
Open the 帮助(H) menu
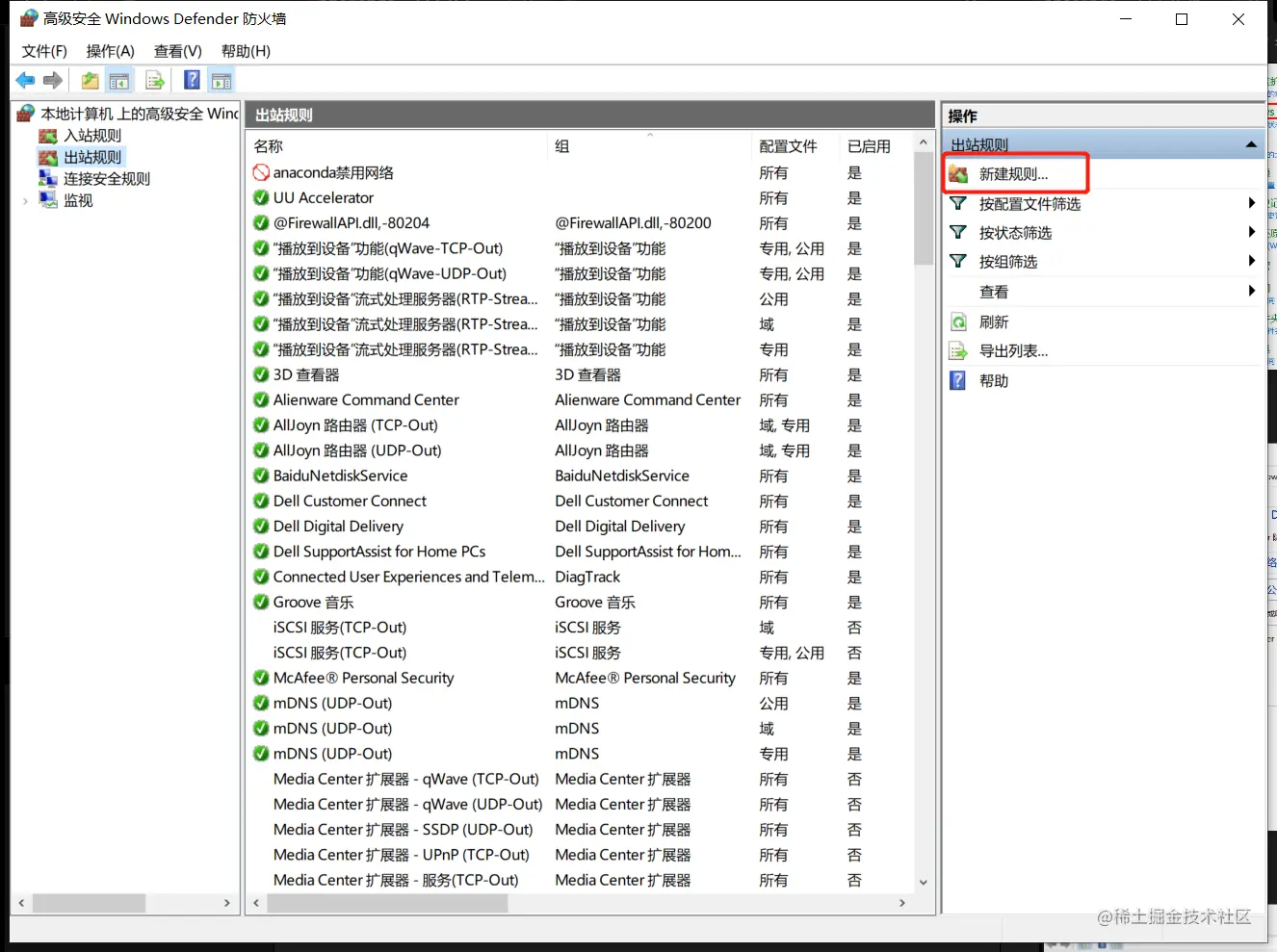click(246, 51)
